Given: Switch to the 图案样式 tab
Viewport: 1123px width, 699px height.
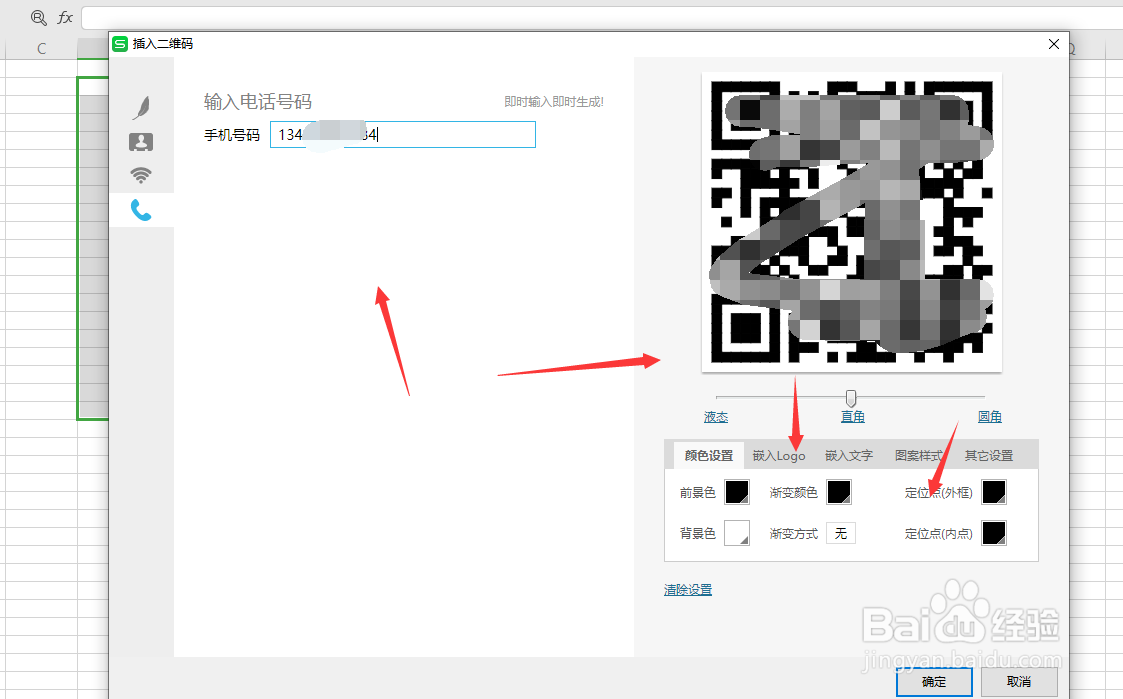Looking at the screenshot, I should tap(919, 455).
